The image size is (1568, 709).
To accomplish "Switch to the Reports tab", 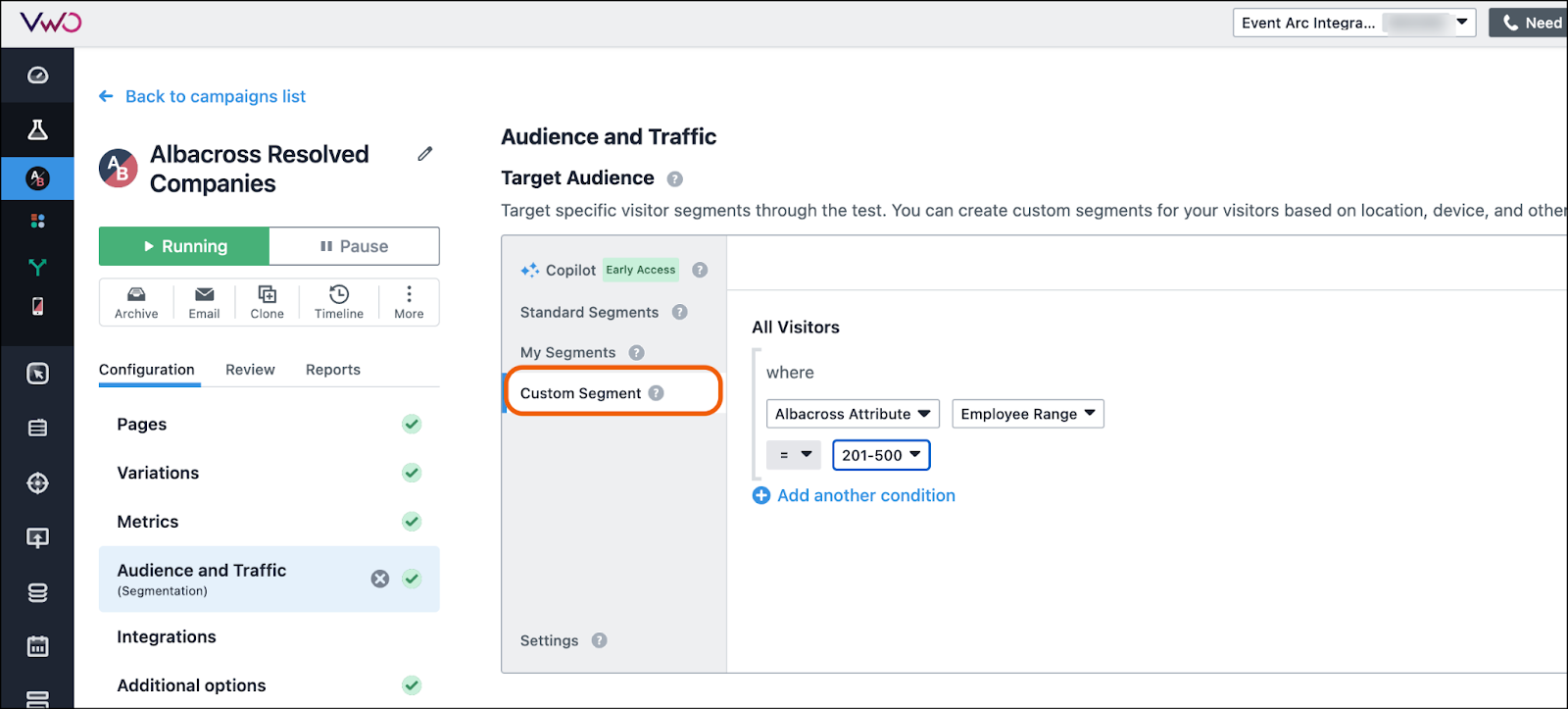I will (x=333, y=370).
